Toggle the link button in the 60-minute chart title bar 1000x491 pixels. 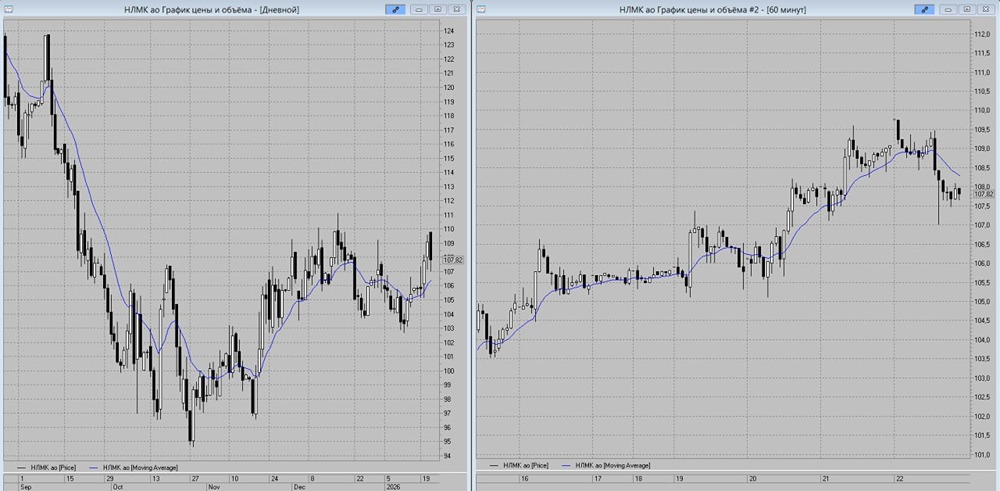pos(924,10)
